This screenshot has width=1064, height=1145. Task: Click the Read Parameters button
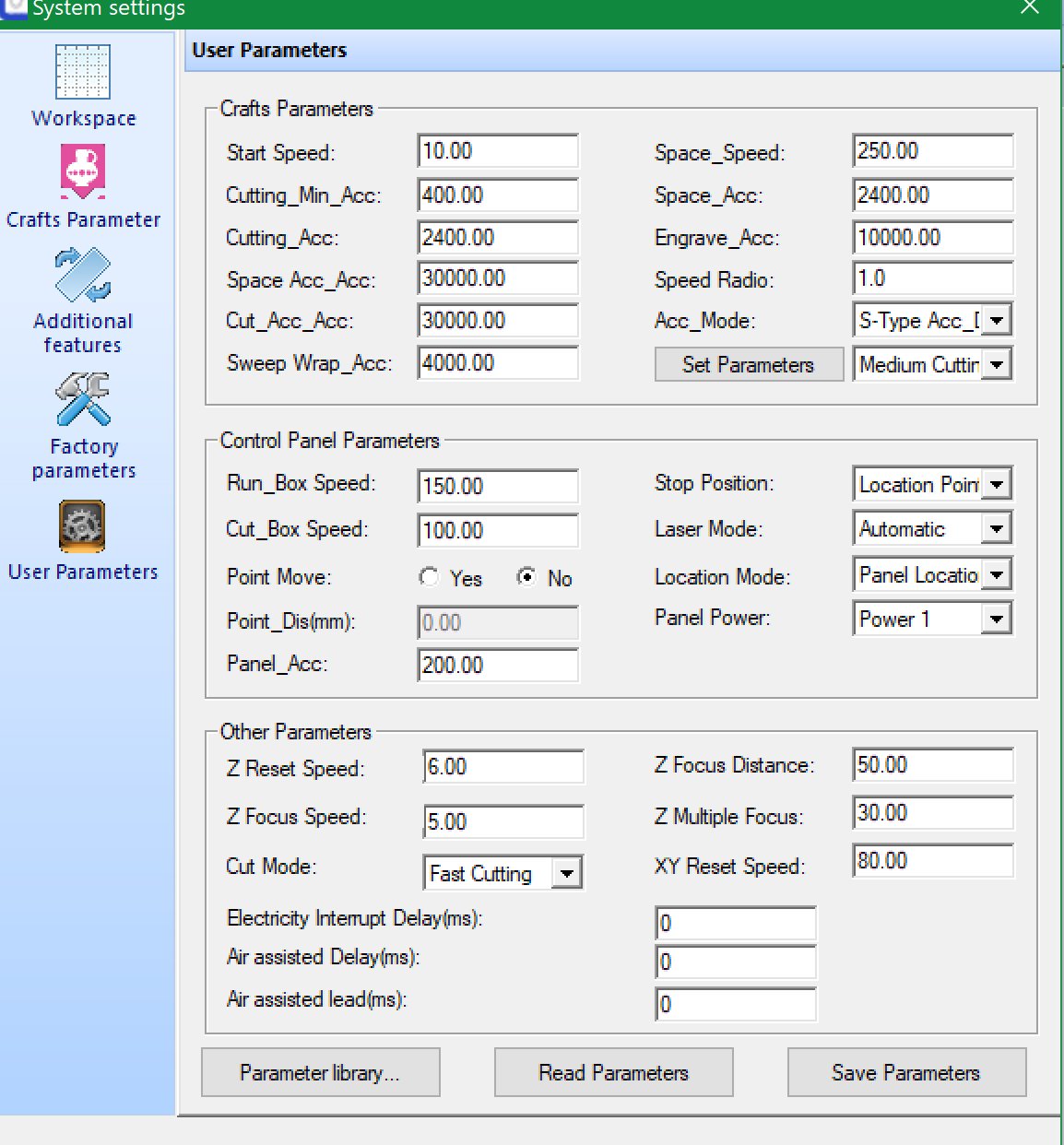[x=613, y=1073]
